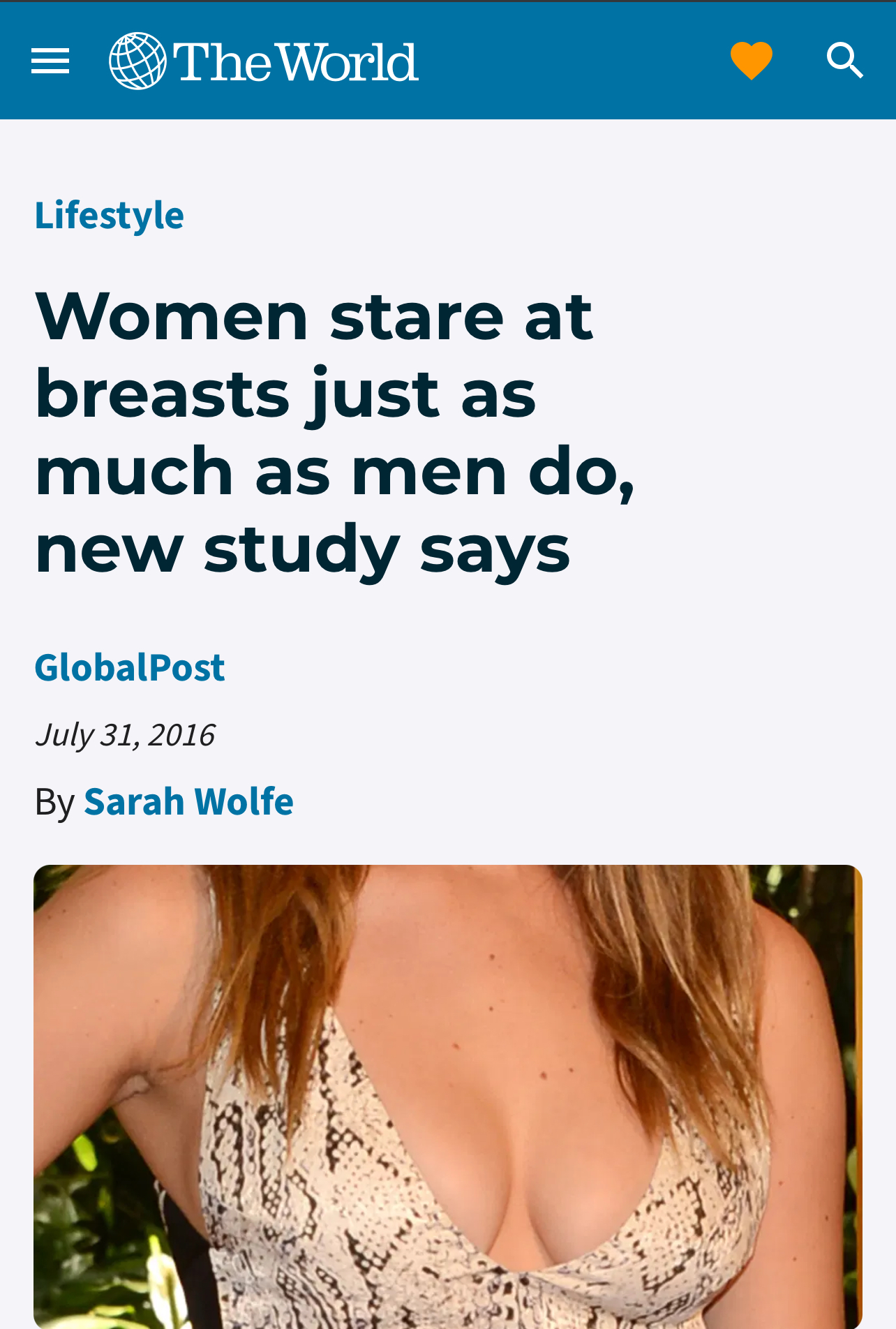
Task: Click the "Women stare at" headline line
Action: (x=314, y=316)
